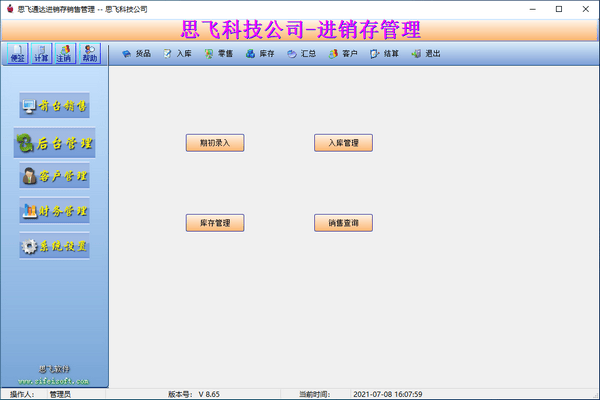Click 入库 in the toolbar
The height and width of the screenshot is (400, 600).
[177, 54]
